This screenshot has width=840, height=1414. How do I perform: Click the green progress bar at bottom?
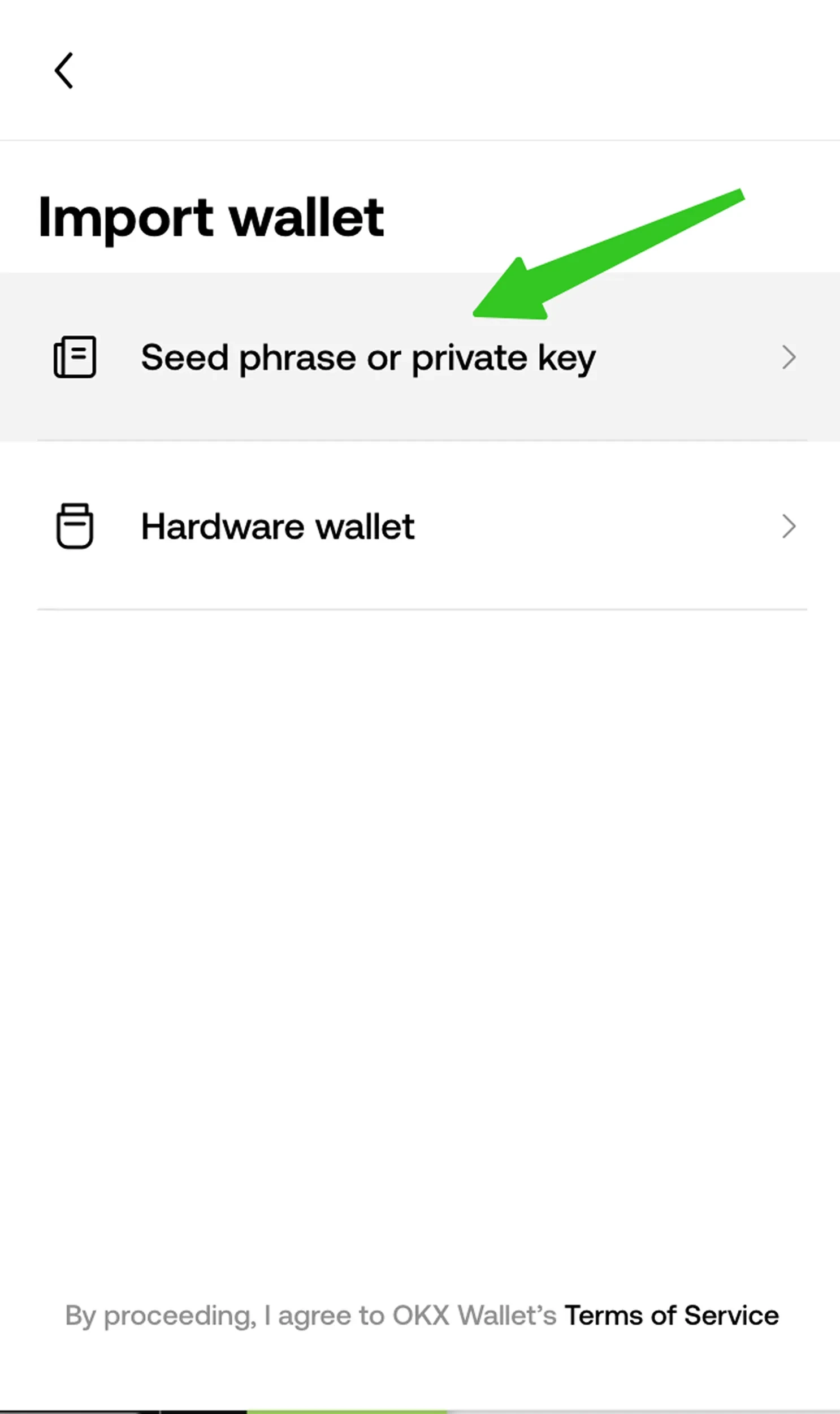(347, 1411)
